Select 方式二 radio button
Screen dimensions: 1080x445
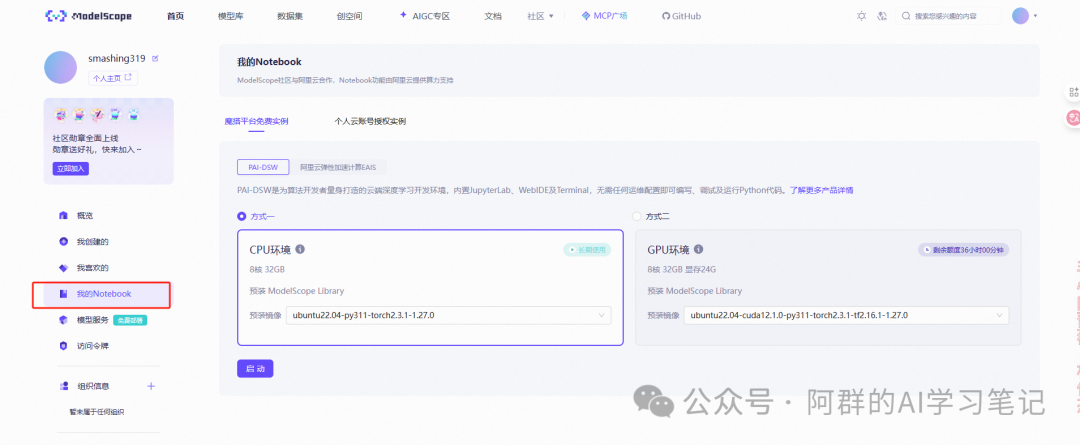(636, 216)
